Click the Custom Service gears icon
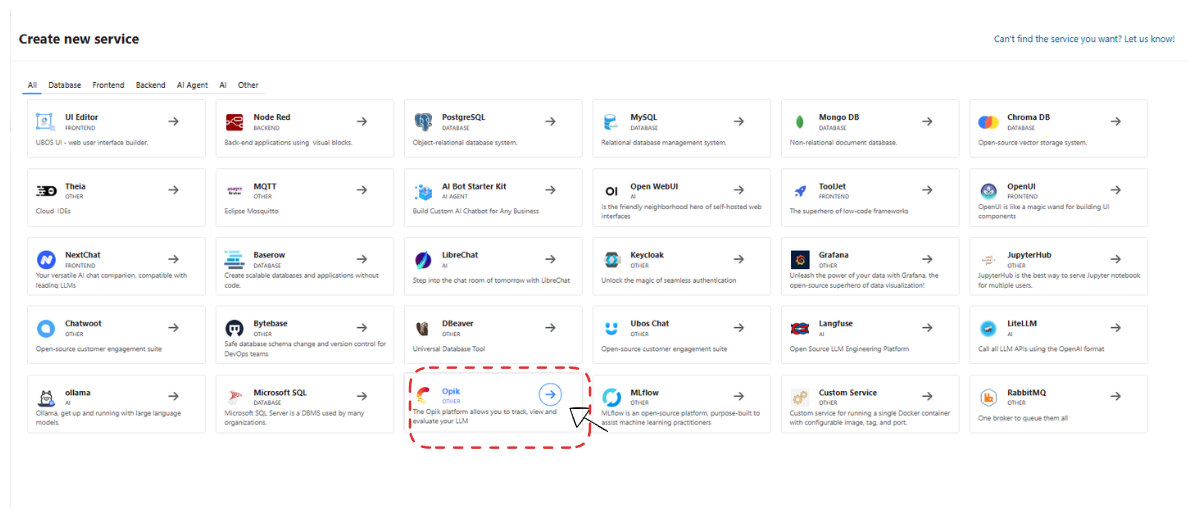Screen dimensions: 1199x518 coord(799,398)
